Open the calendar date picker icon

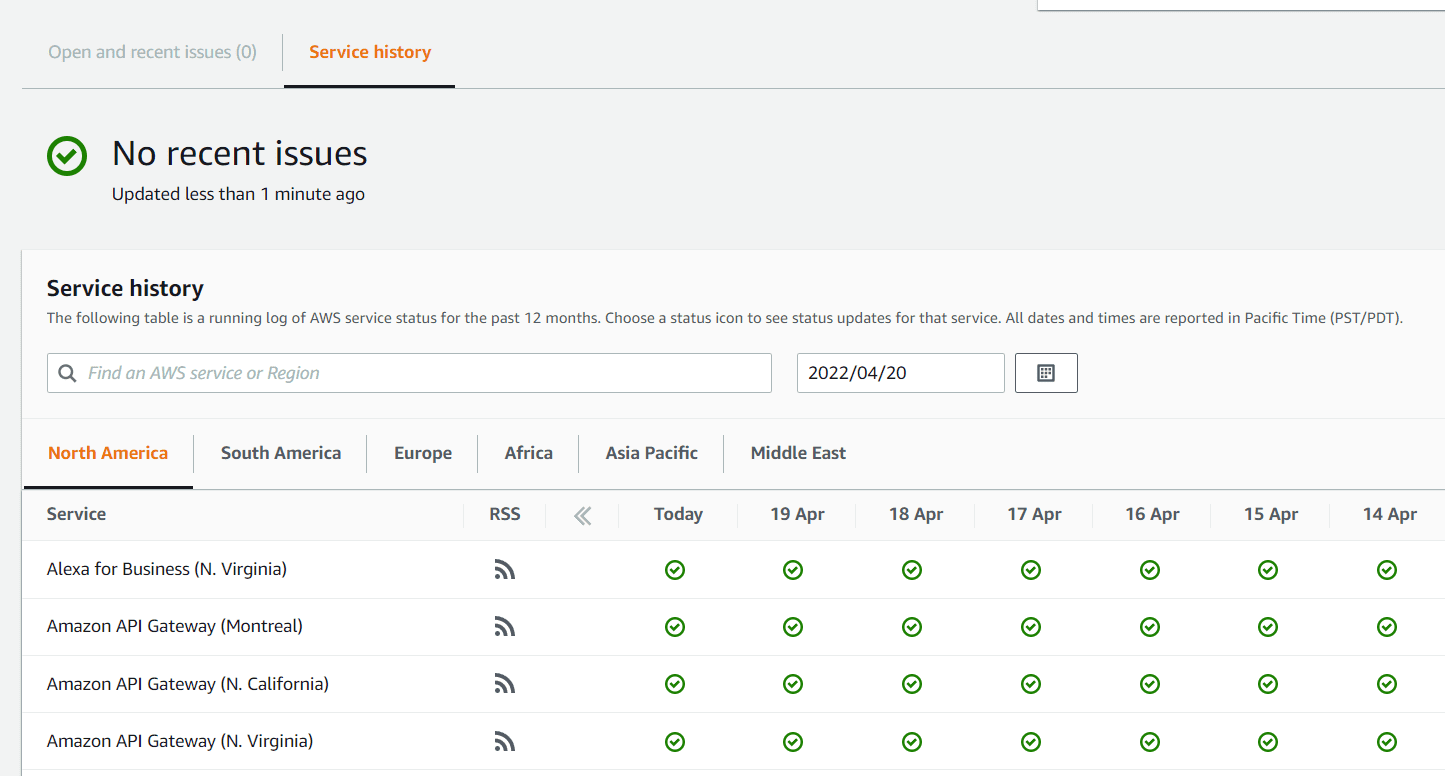click(1046, 372)
